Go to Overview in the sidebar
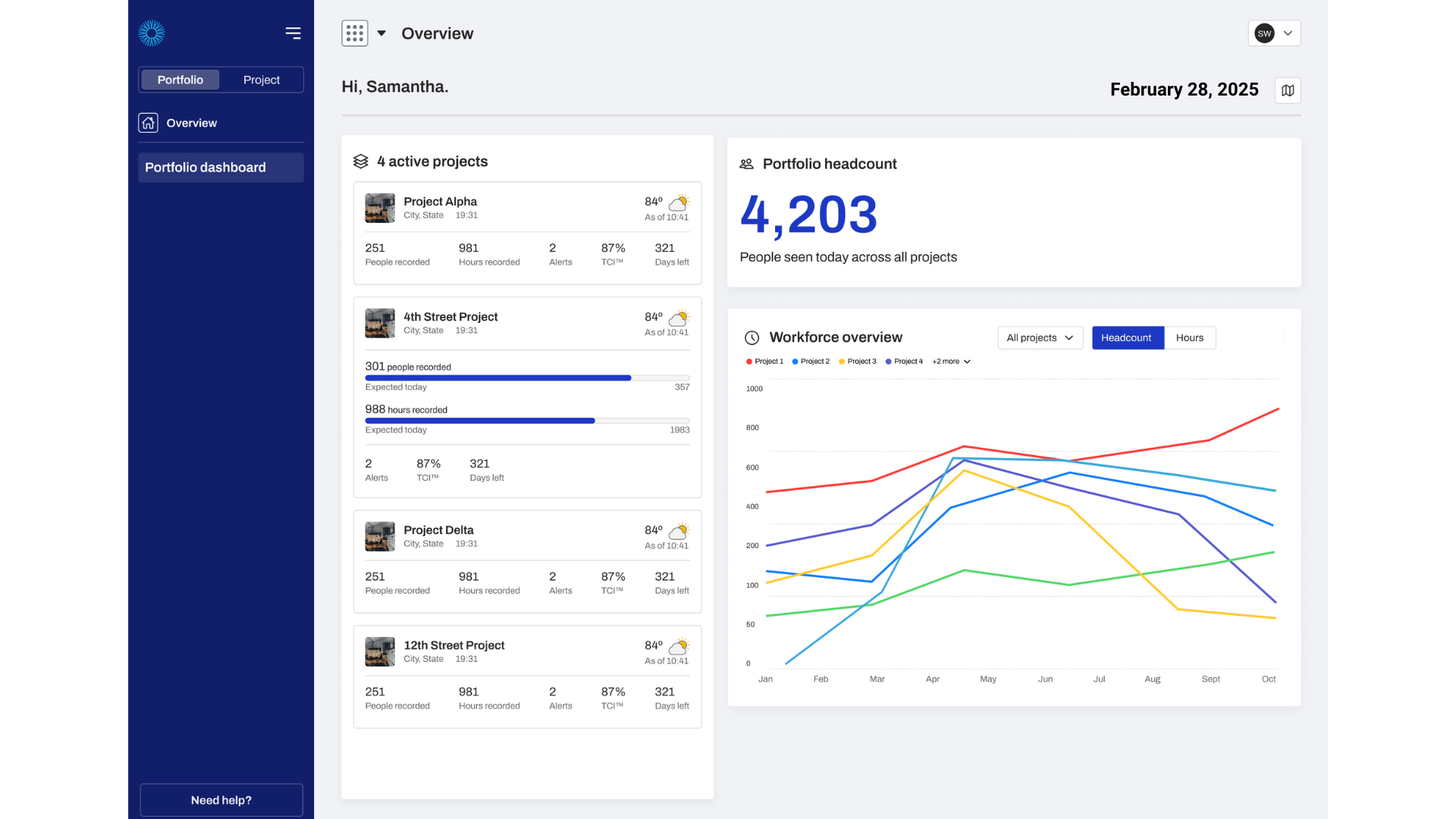This screenshot has width=1456, height=819. (x=191, y=122)
